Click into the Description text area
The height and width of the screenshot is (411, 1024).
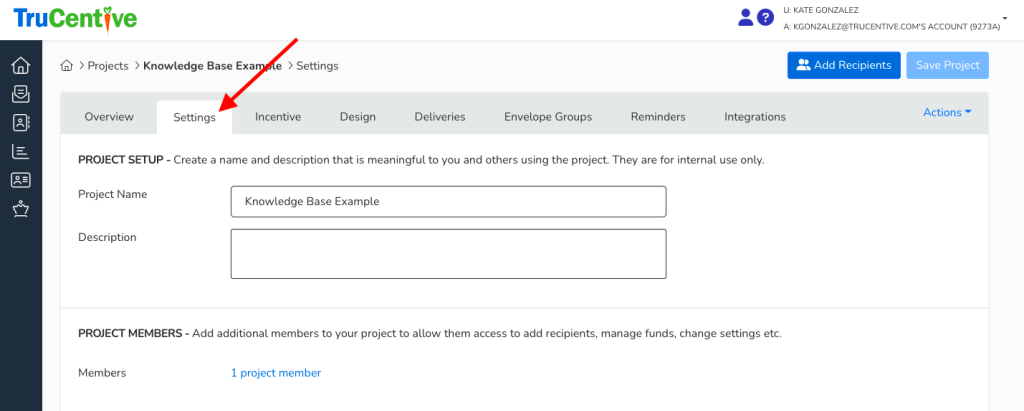[448, 254]
